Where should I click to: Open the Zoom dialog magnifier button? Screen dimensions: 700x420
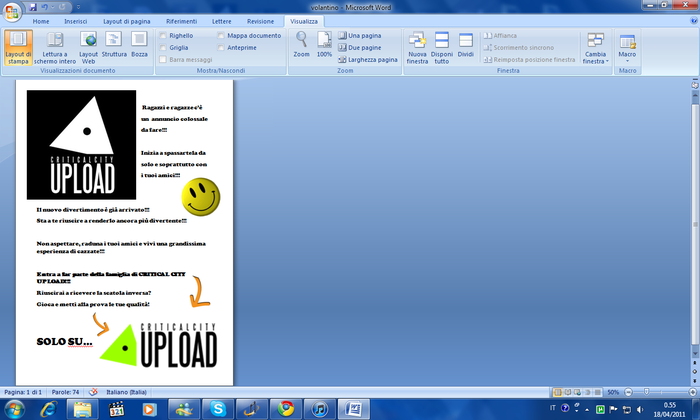(x=301, y=45)
